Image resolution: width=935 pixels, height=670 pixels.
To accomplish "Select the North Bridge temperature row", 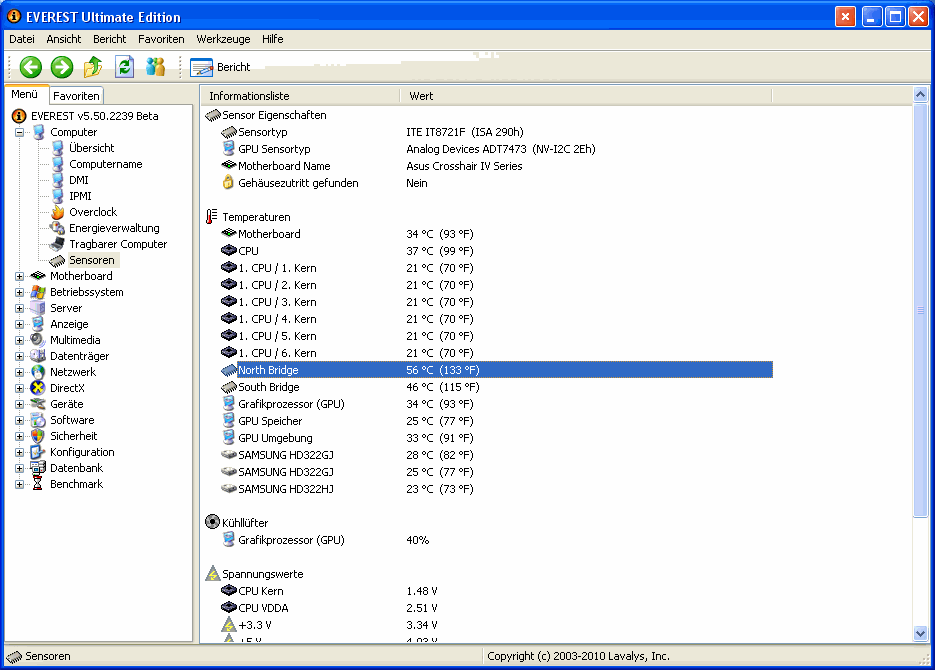I will click(x=496, y=370).
